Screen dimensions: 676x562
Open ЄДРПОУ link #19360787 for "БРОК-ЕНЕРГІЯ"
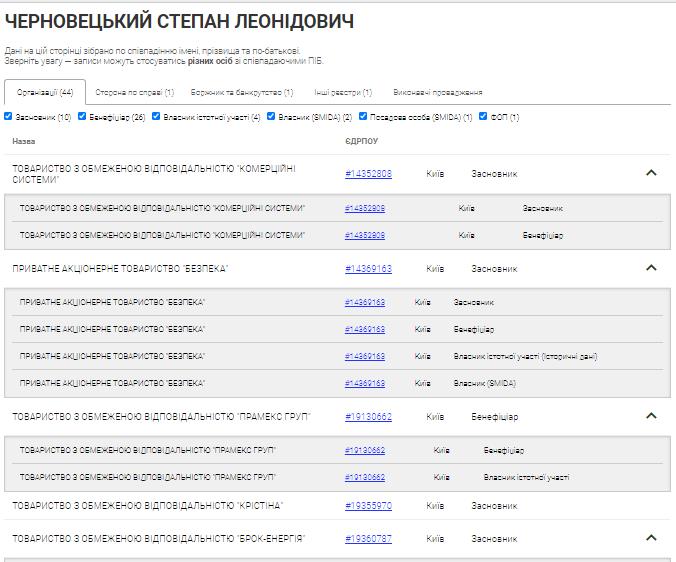(368, 538)
